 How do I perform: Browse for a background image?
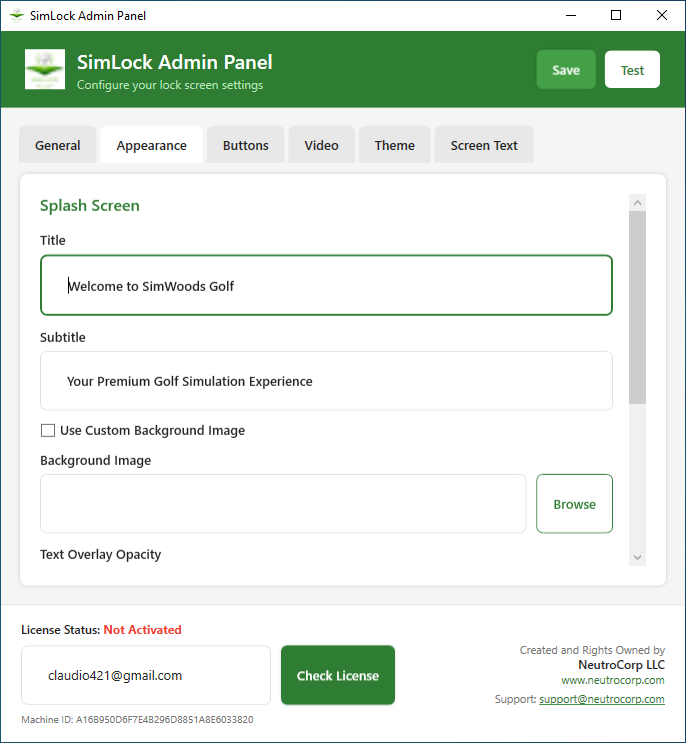(574, 504)
